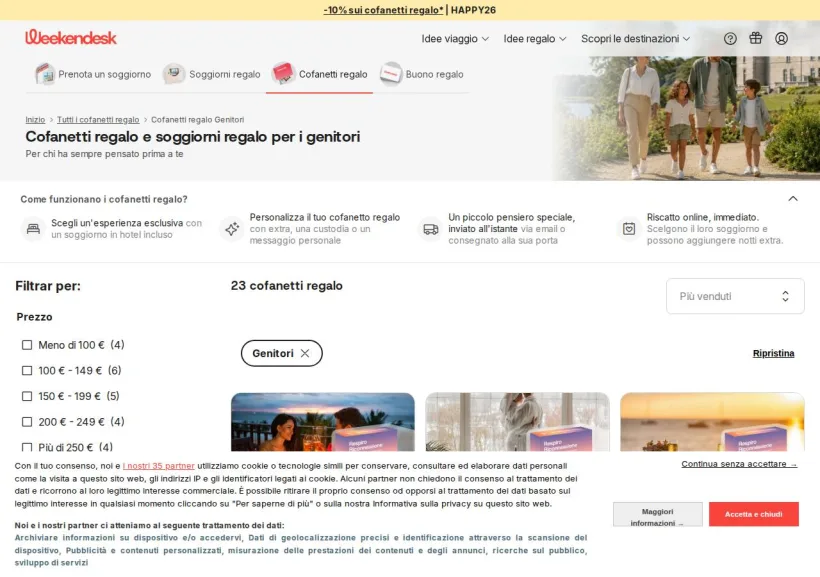Click the Come funzionano i cofanetti regalo? heading
The image size is (820, 577).
(x=104, y=199)
